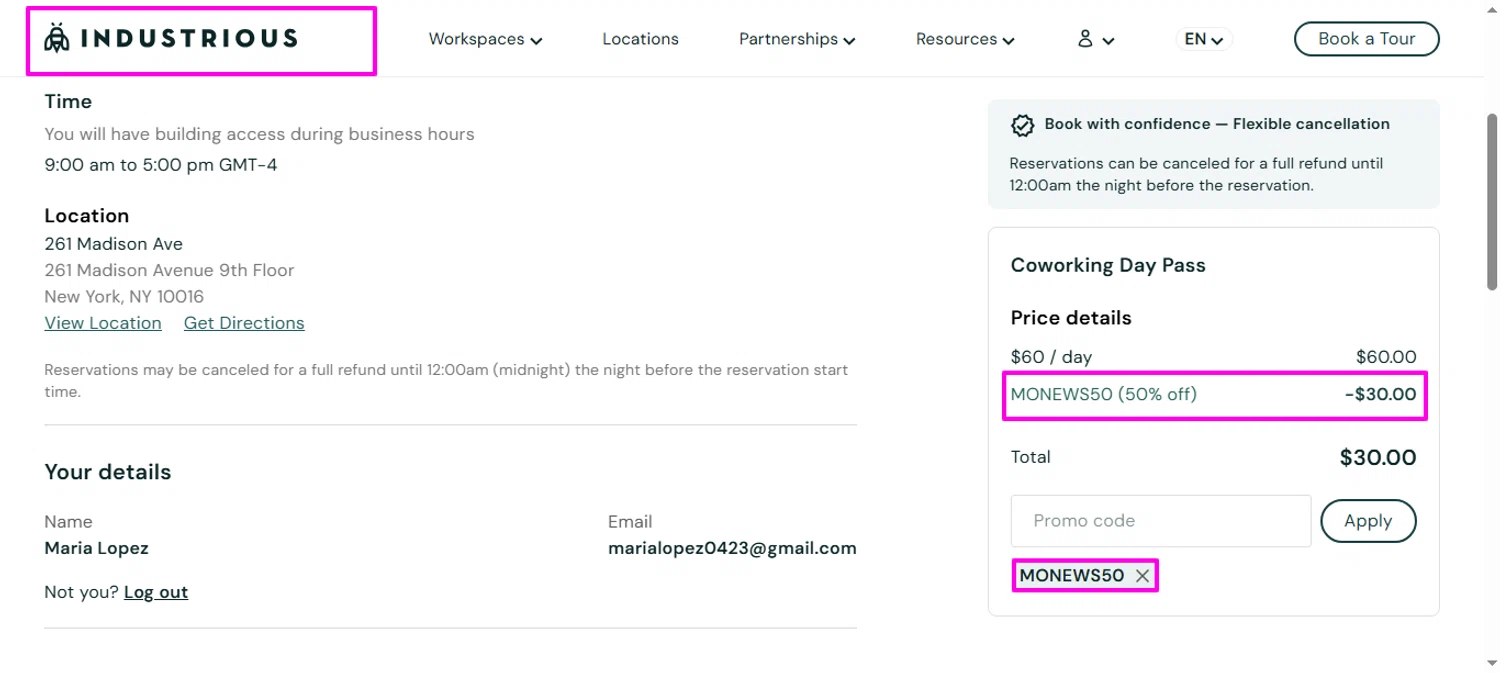
Task: Click the 9:00 am to 5:00 pm time text
Action: pyautogui.click(x=160, y=165)
